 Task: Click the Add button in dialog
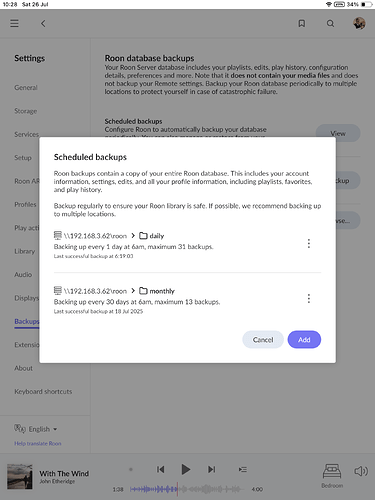[304, 340]
